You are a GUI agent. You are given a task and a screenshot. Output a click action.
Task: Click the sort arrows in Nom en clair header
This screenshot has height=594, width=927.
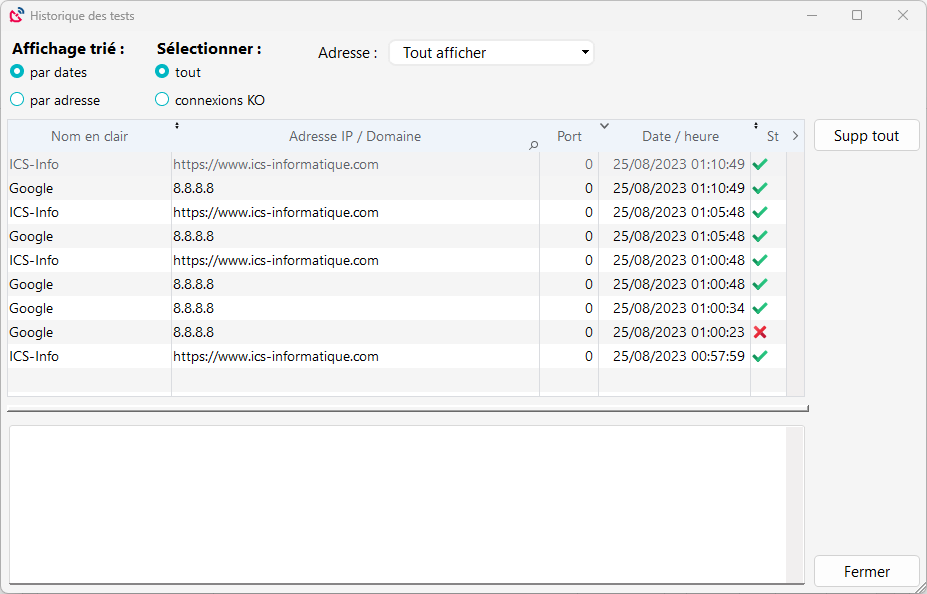(177, 125)
